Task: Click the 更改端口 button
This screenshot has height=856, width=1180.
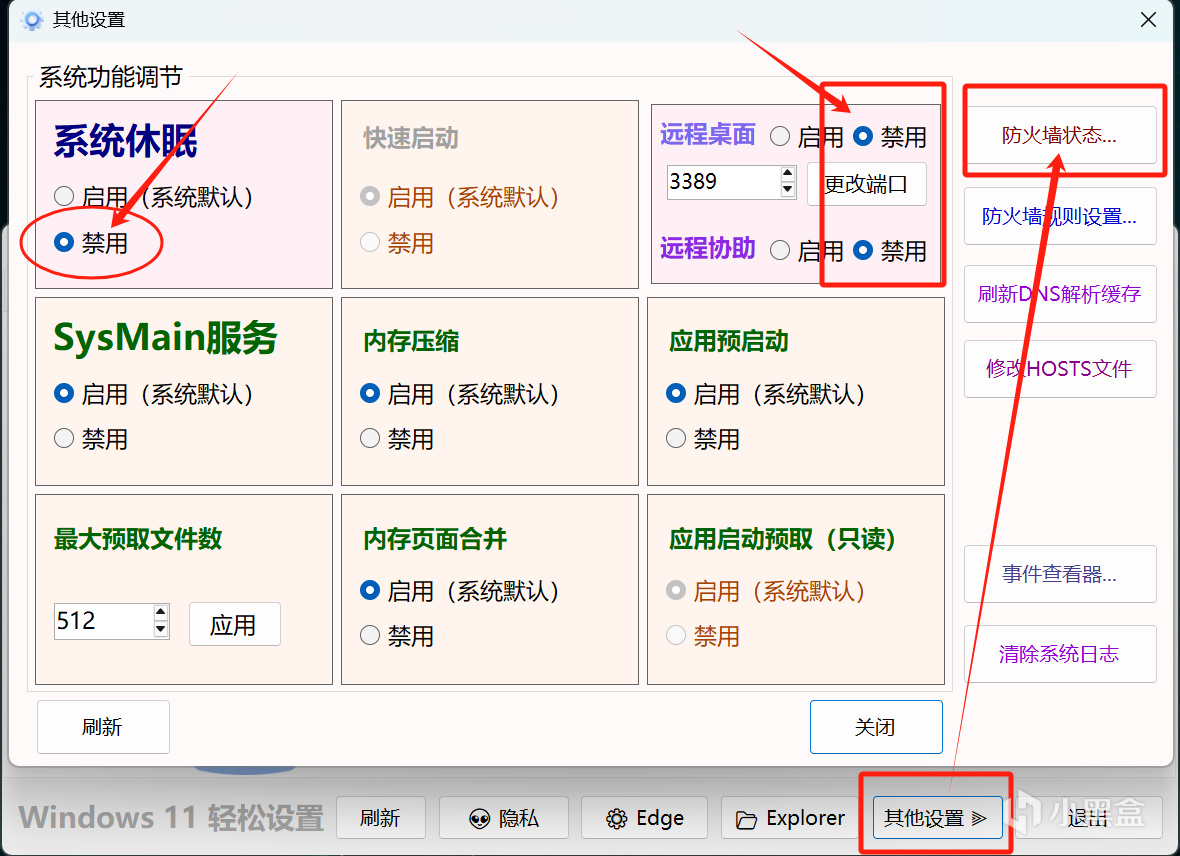Action: click(866, 184)
